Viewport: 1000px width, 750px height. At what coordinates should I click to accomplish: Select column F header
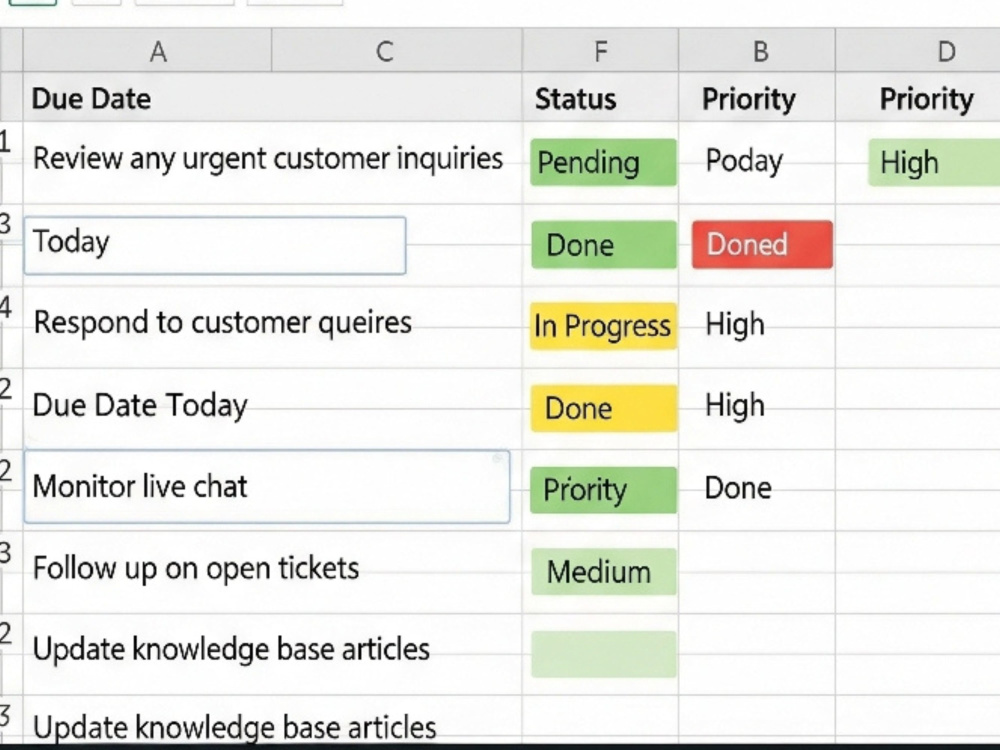(600, 50)
